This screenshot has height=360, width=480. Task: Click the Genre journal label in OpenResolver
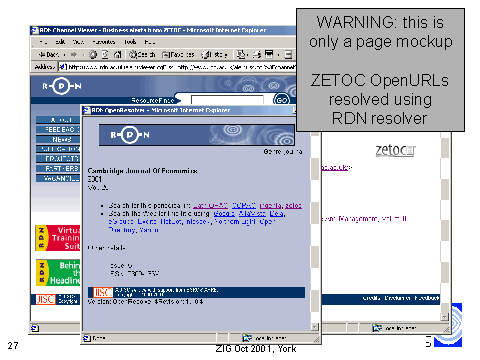coord(283,152)
